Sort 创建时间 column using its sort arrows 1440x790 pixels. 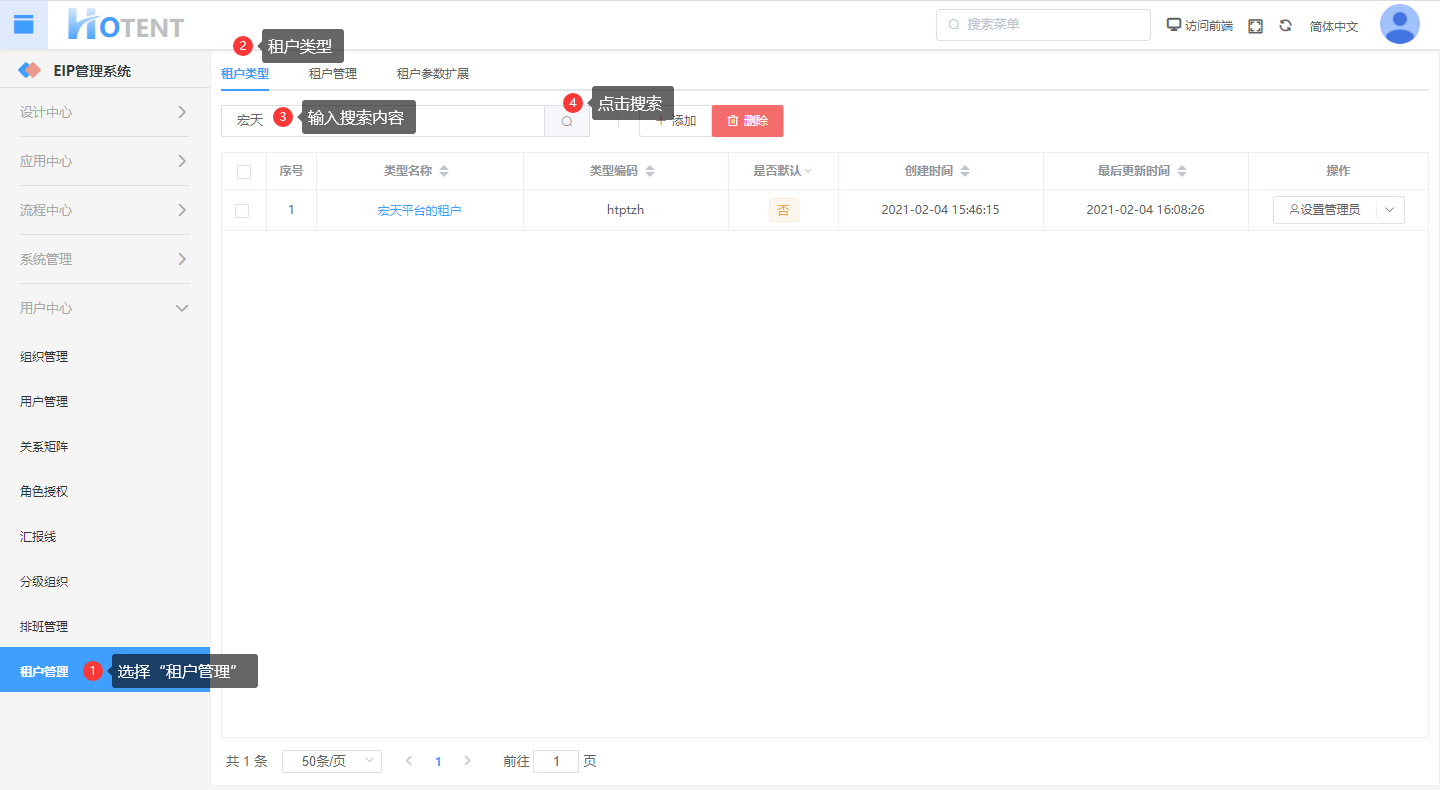tap(964, 171)
